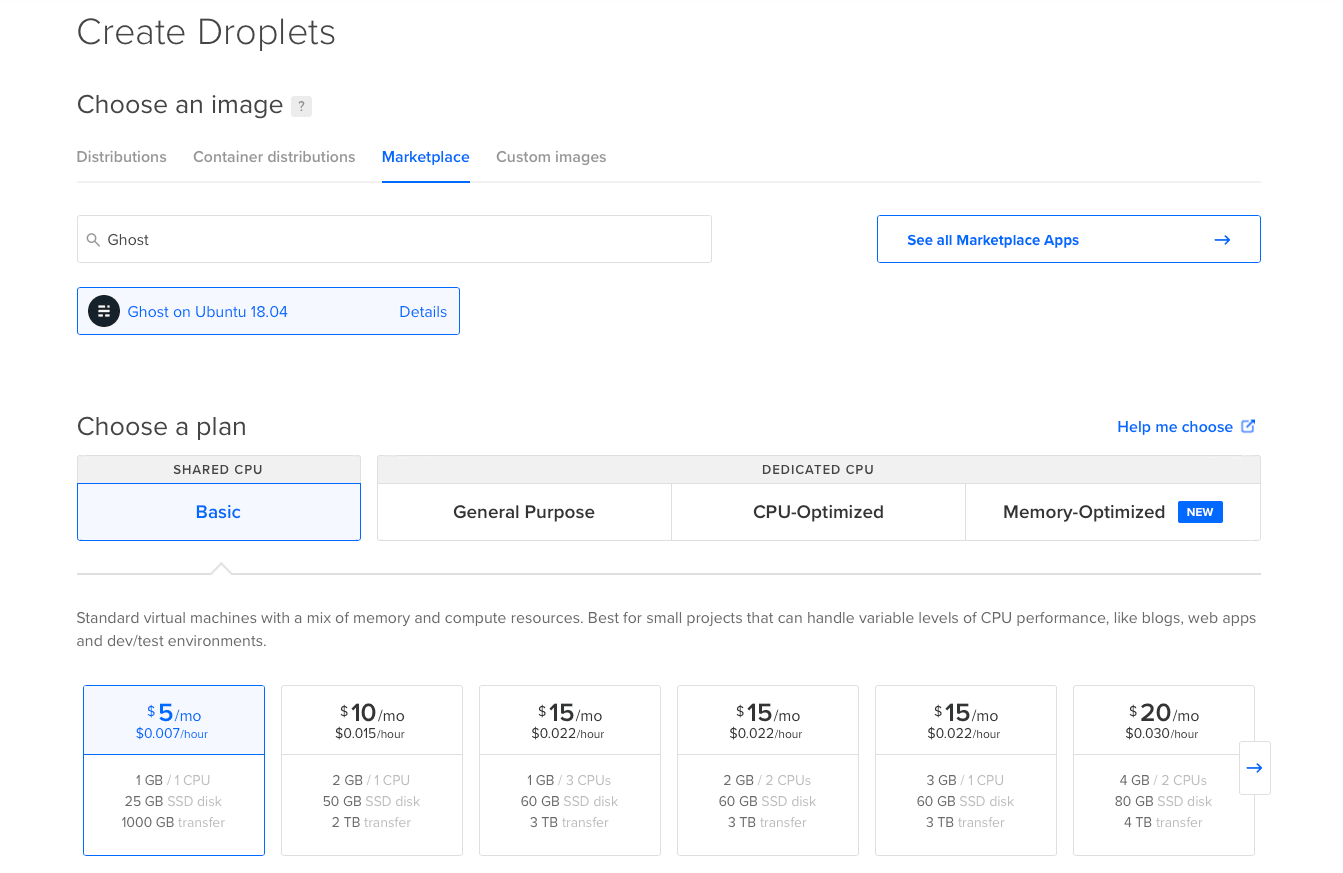The height and width of the screenshot is (873, 1343).
Task: Open Details for Ghost on Ubuntu 18.04
Action: coord(423,312)
